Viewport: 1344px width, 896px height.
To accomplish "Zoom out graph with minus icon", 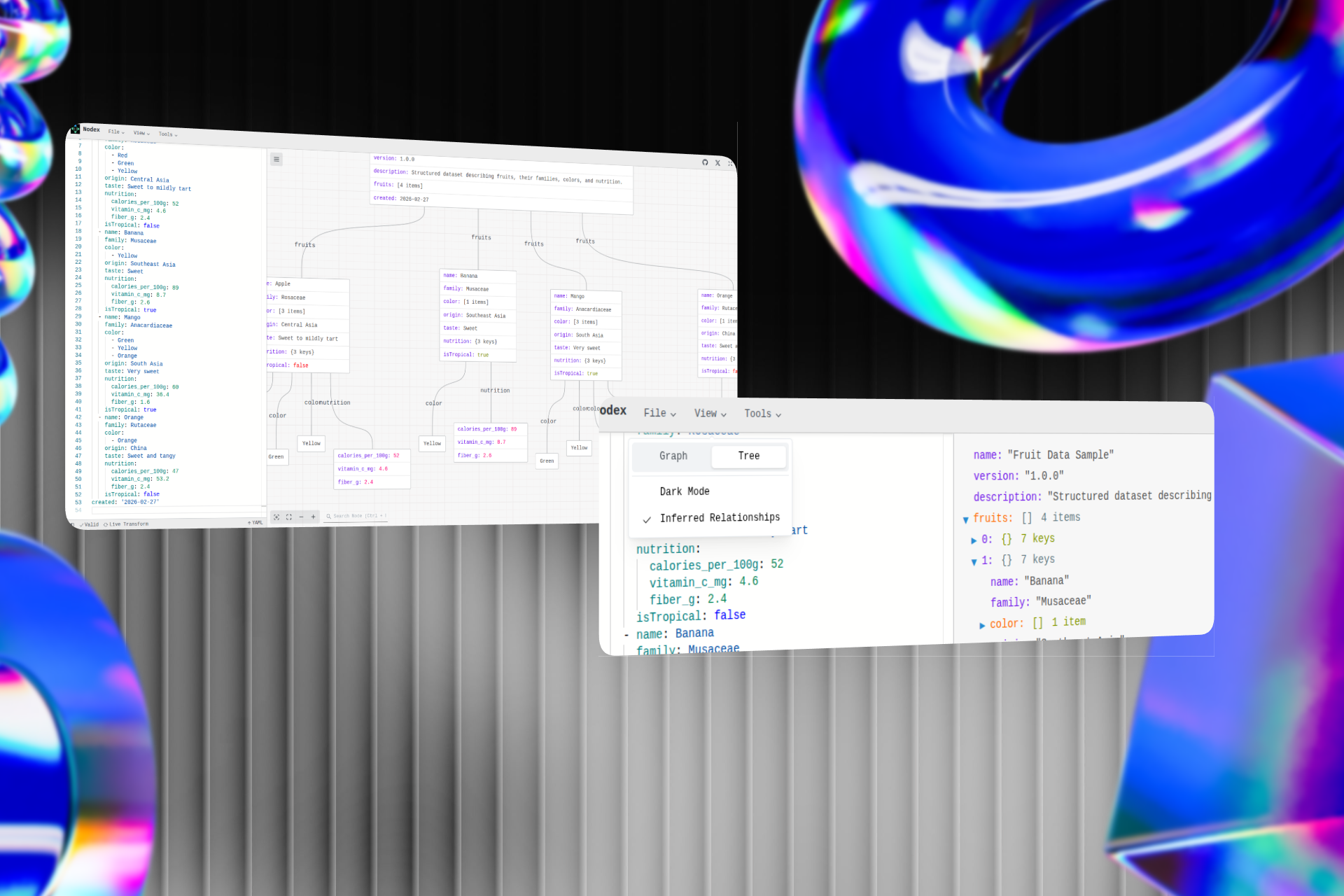I will pos(302,517).
